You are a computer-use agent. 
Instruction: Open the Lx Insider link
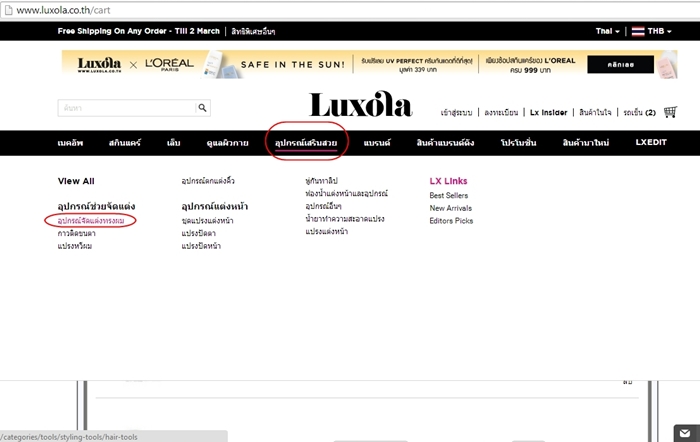(548, 113)
